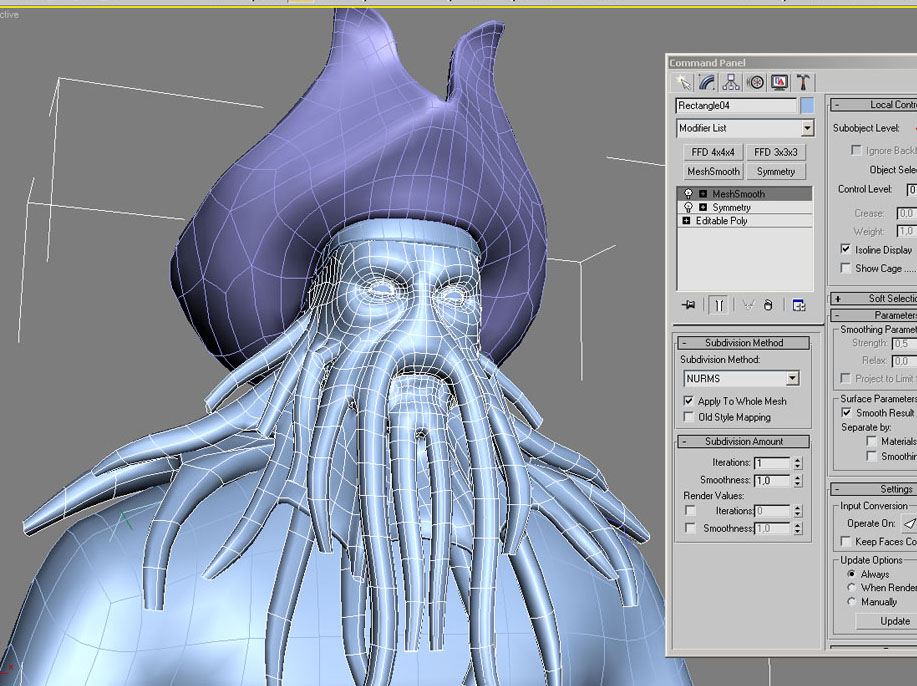The image size is (917, 686).
Task: Open the Modify tab icon
Action: (707, 82)
